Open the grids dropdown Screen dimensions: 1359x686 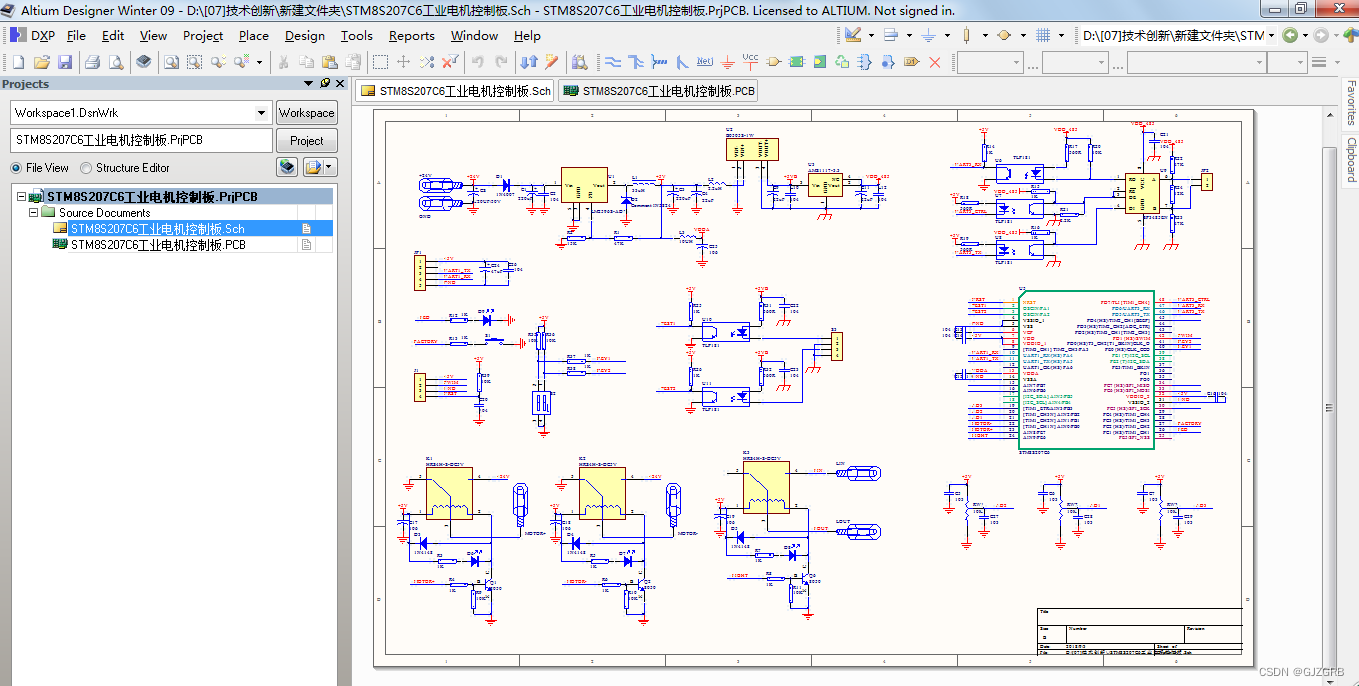(x=1061, y=35)
